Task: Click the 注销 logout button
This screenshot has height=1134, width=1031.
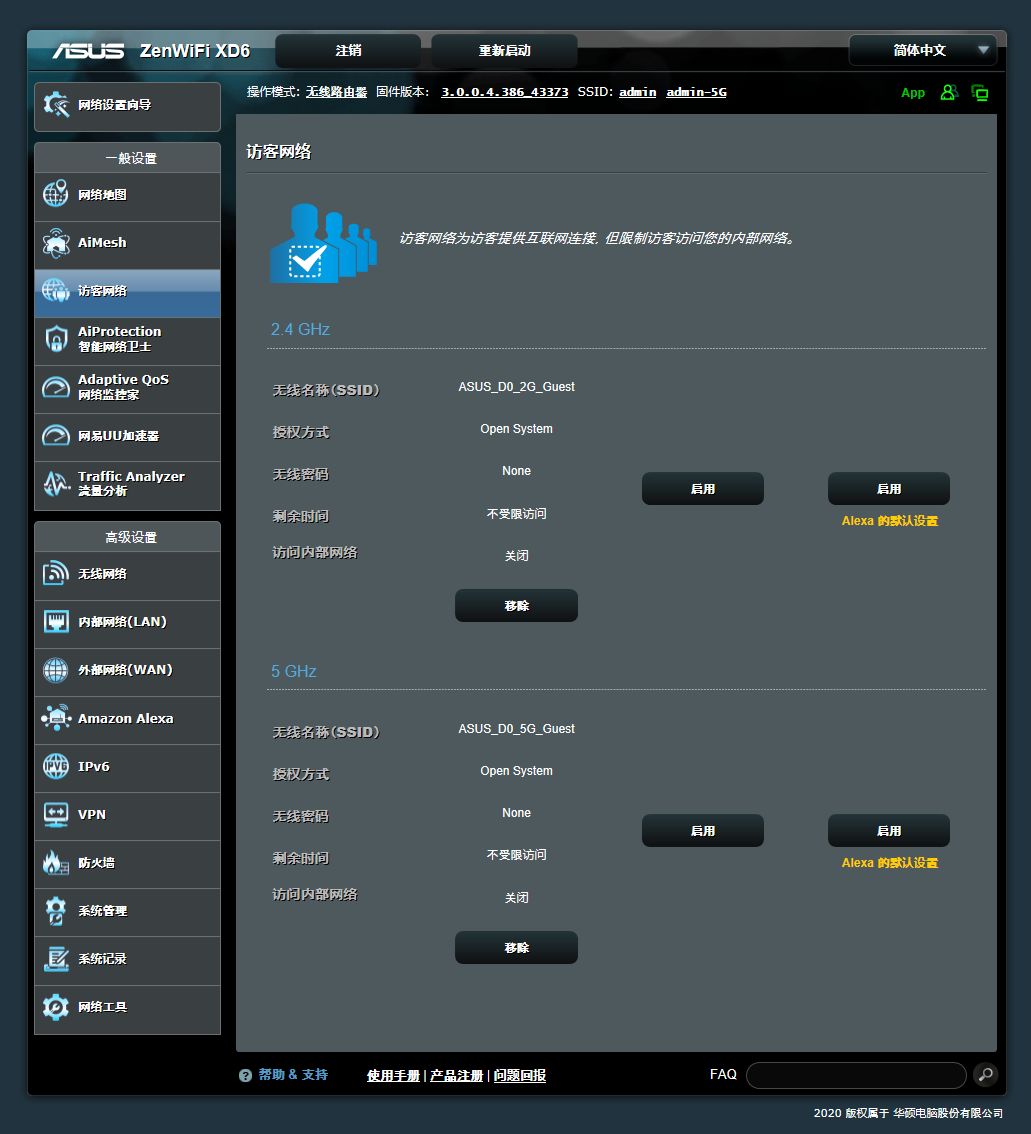Action: pos(348,51)
